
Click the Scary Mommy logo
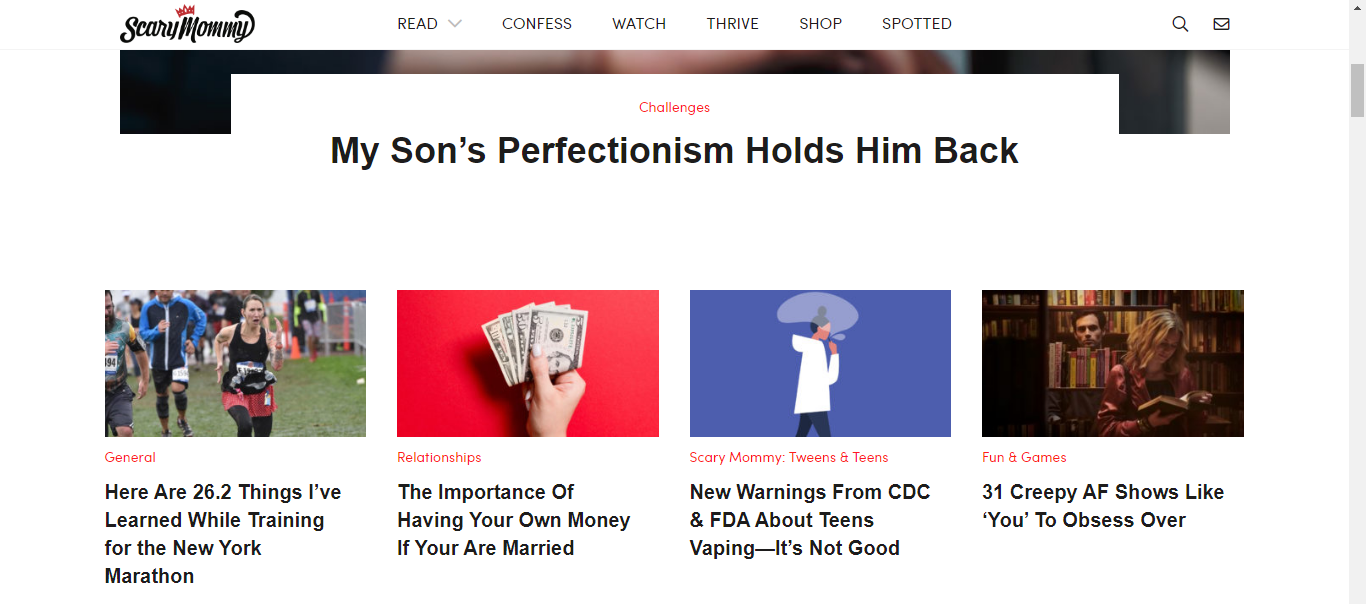coord(187,25)
